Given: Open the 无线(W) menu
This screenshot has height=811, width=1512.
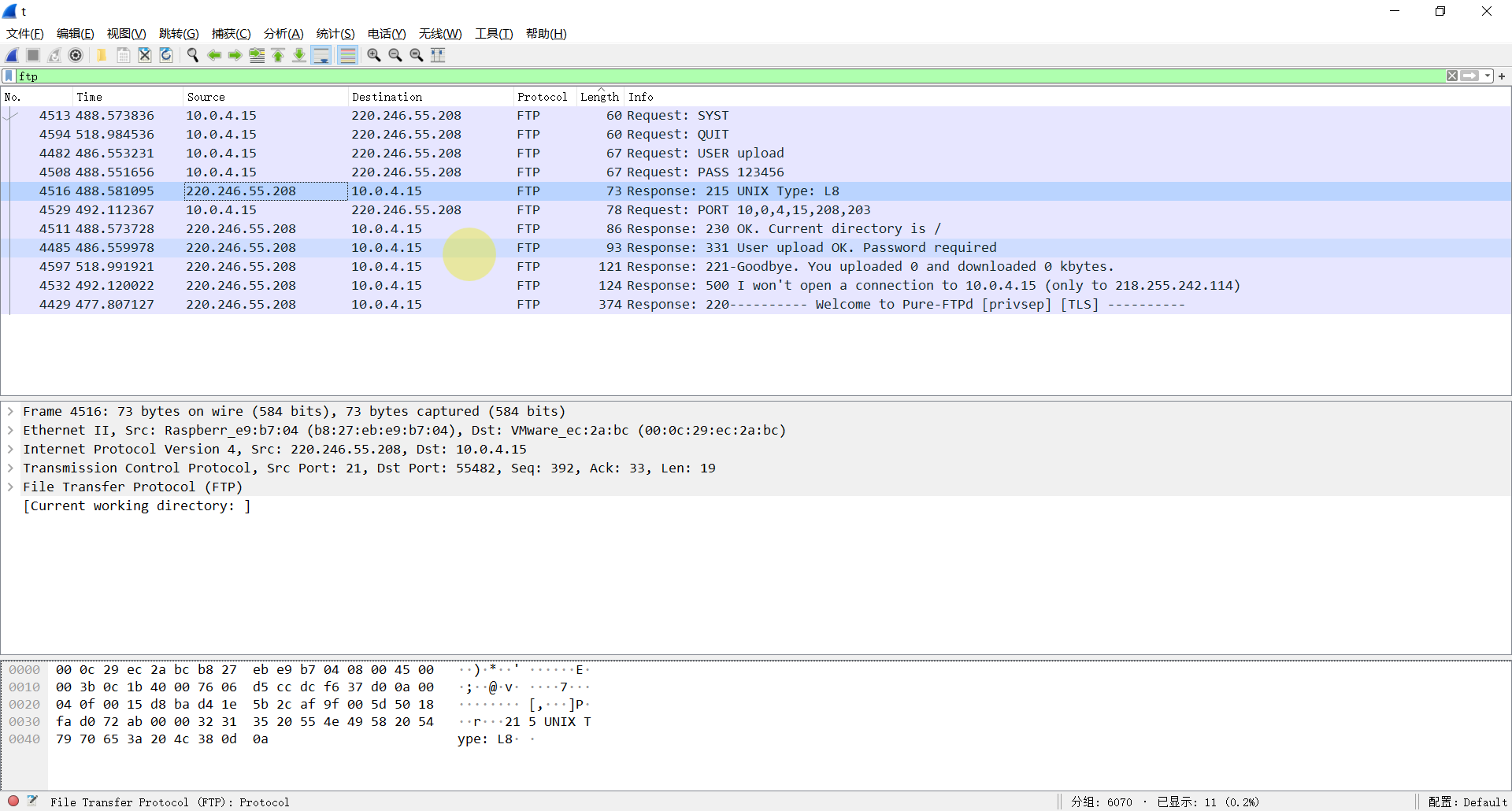Looking at the screenshot, I should click(440, 33).
